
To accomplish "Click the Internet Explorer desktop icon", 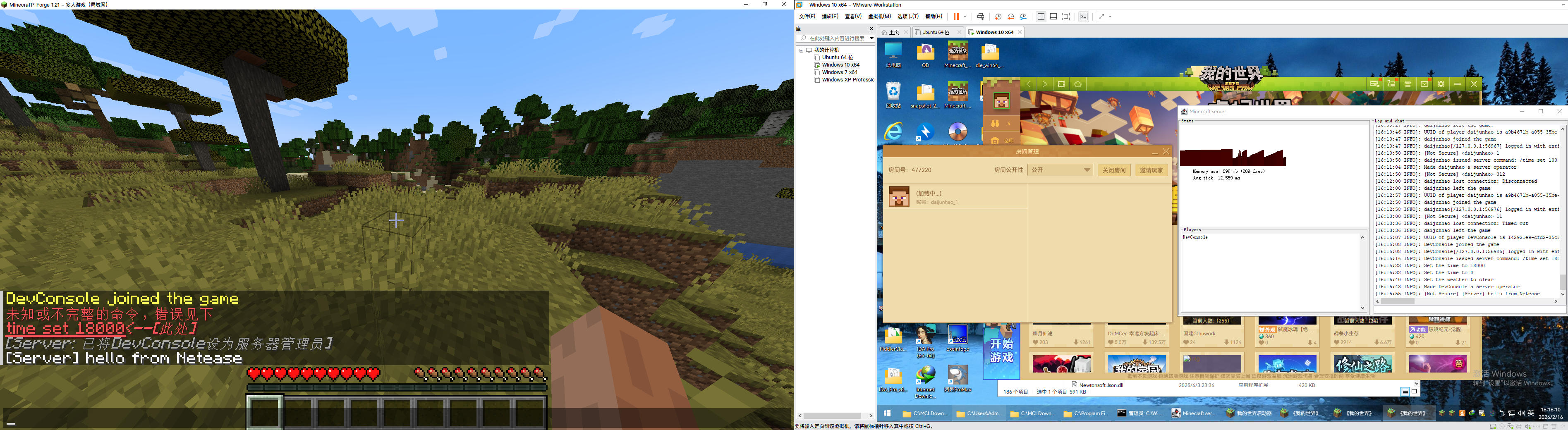I will [893, 132].
